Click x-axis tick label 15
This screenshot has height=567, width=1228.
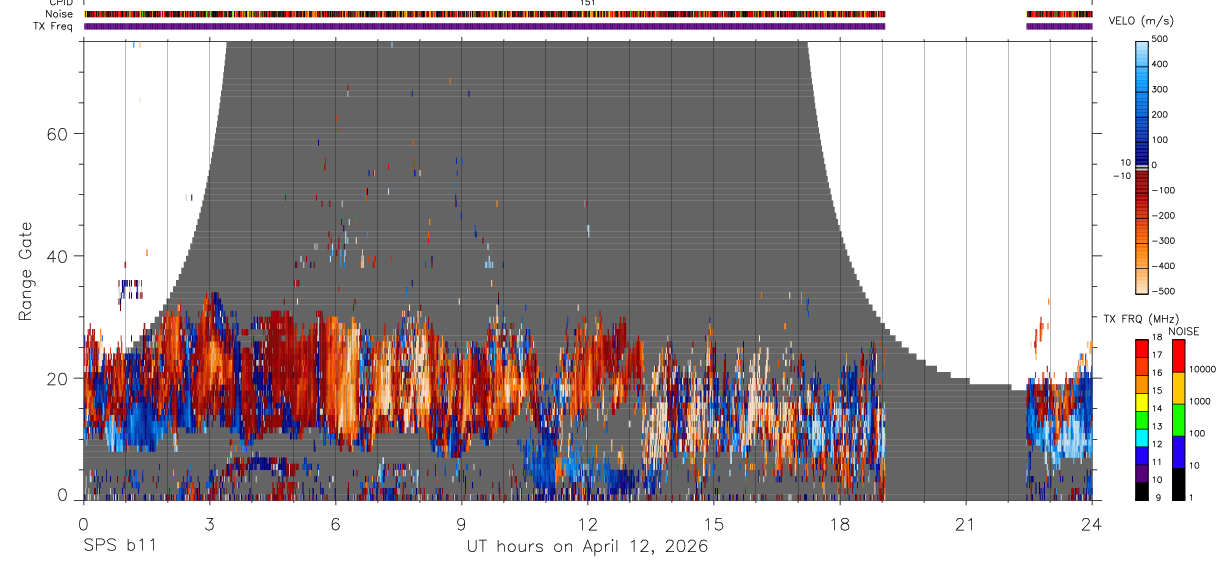tap(714, 524)
